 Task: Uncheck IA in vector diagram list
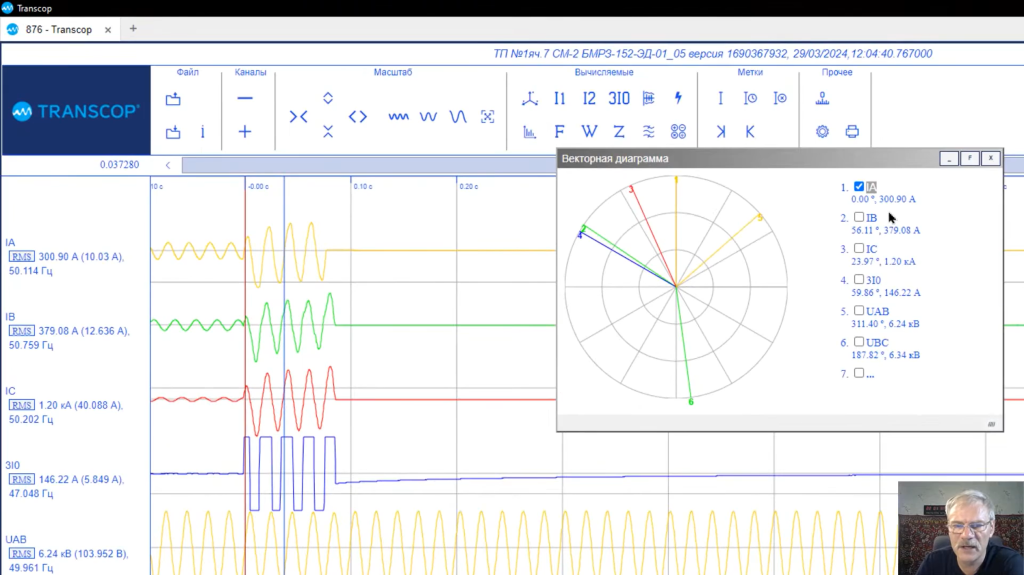(859, 187)
